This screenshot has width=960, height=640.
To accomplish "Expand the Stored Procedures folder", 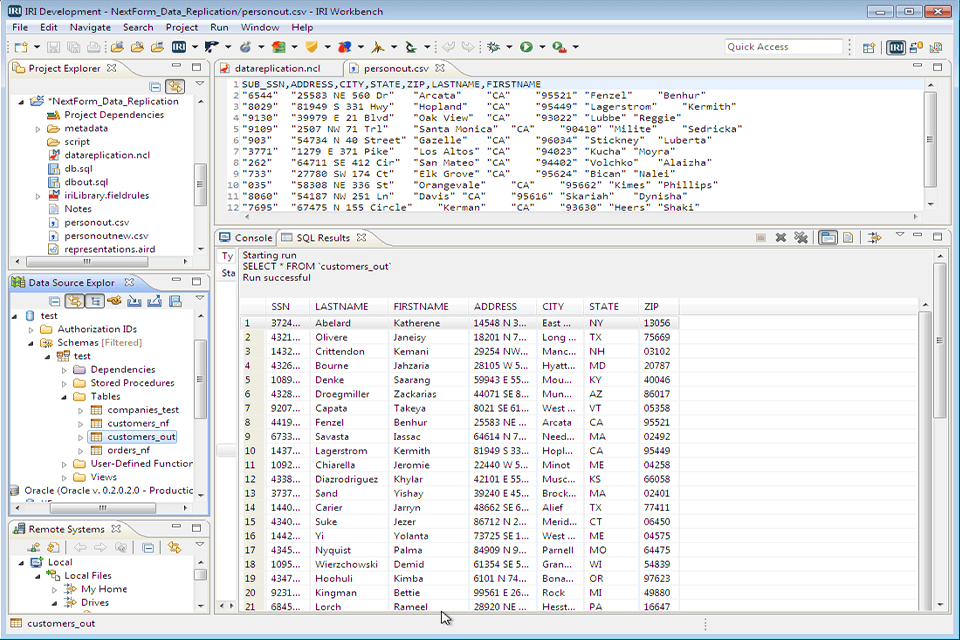I will (64, 383).
